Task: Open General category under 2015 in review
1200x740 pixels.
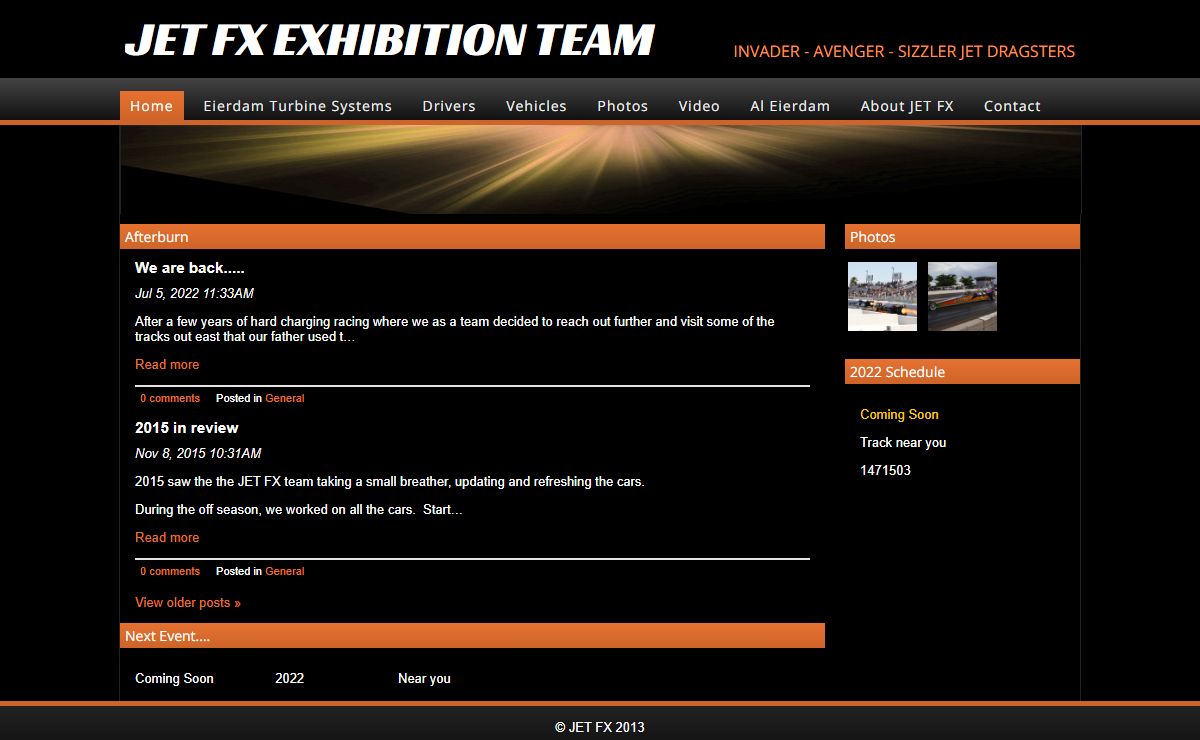Action: click(284, 572)
